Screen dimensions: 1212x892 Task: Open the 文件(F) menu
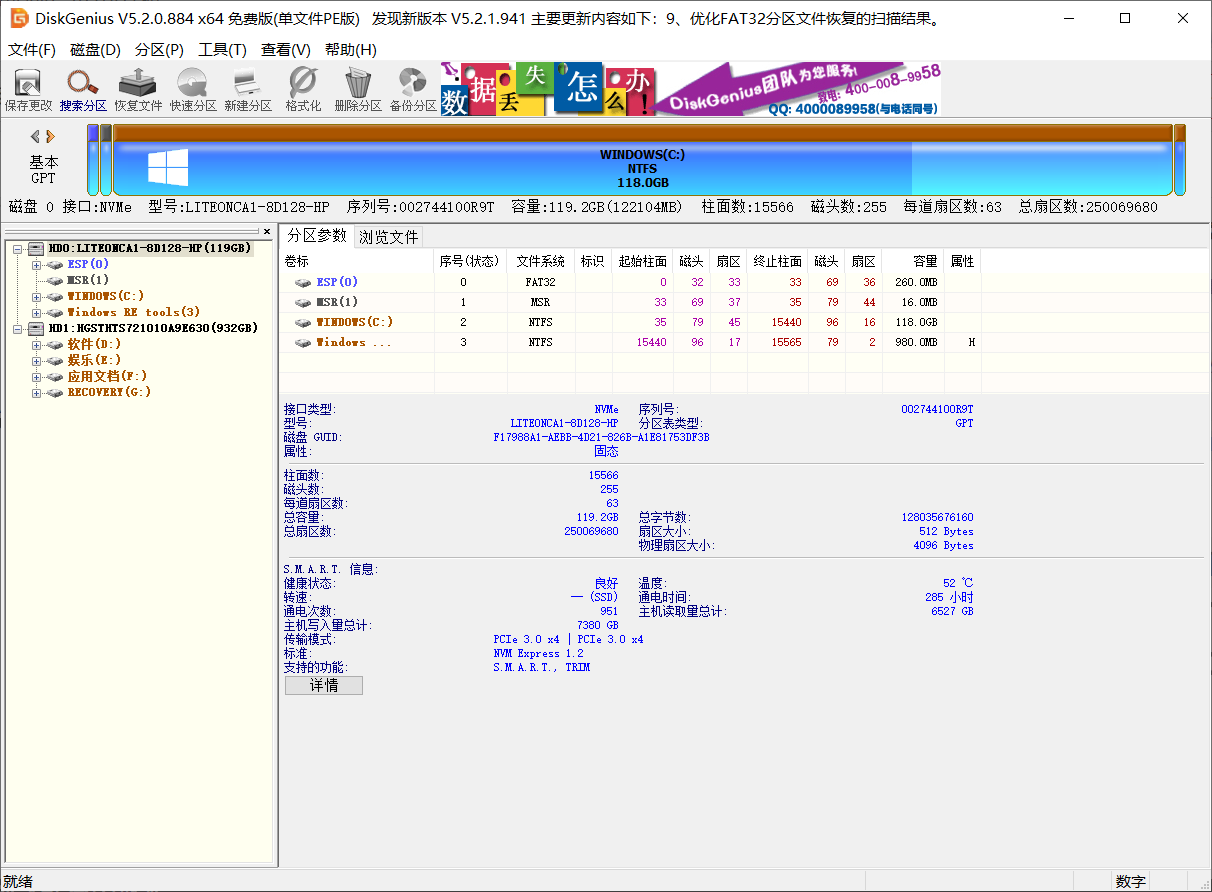point(32,50)
